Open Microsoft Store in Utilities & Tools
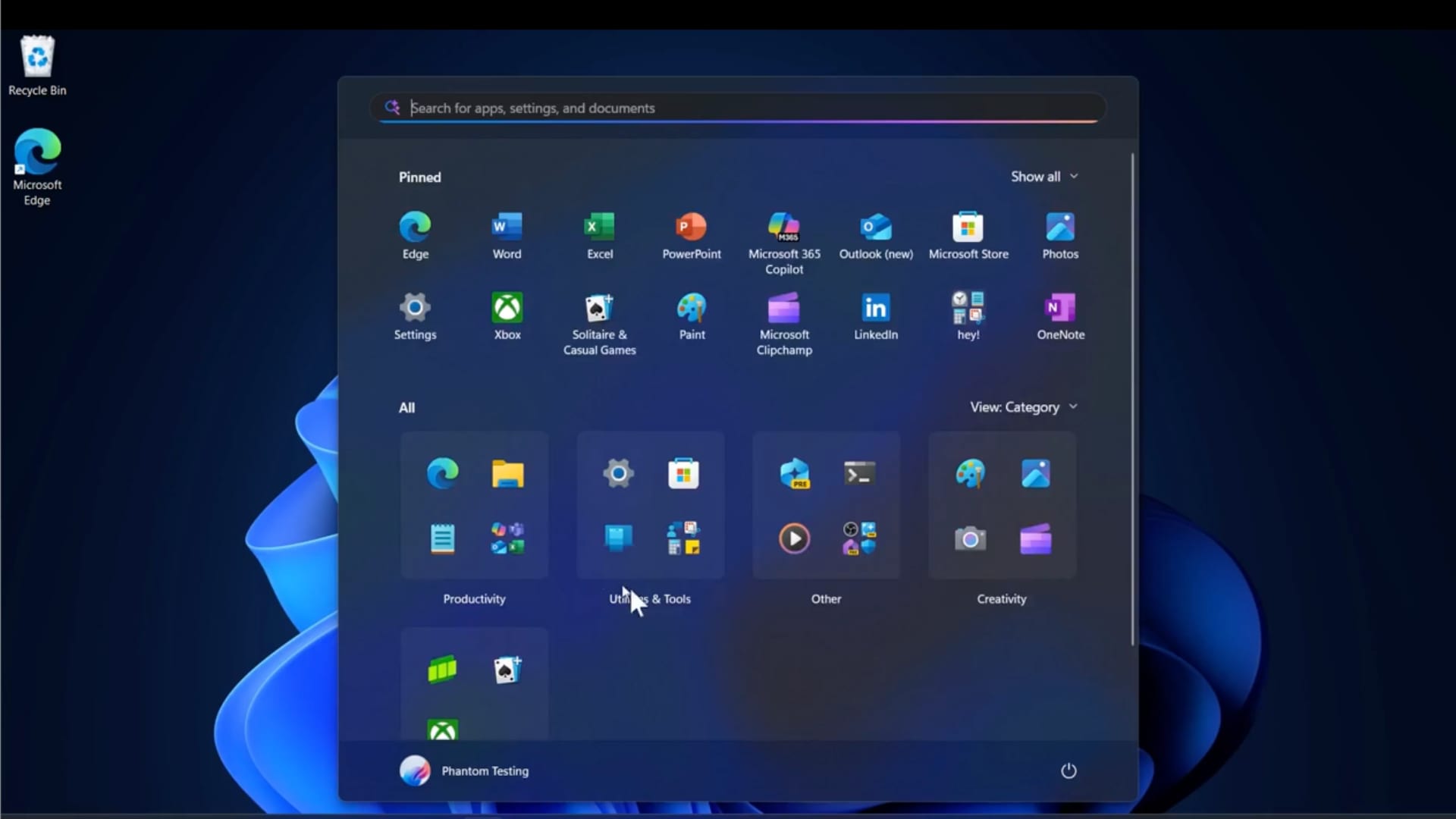Screen dimensions: 1456x819 click(683, 473)
